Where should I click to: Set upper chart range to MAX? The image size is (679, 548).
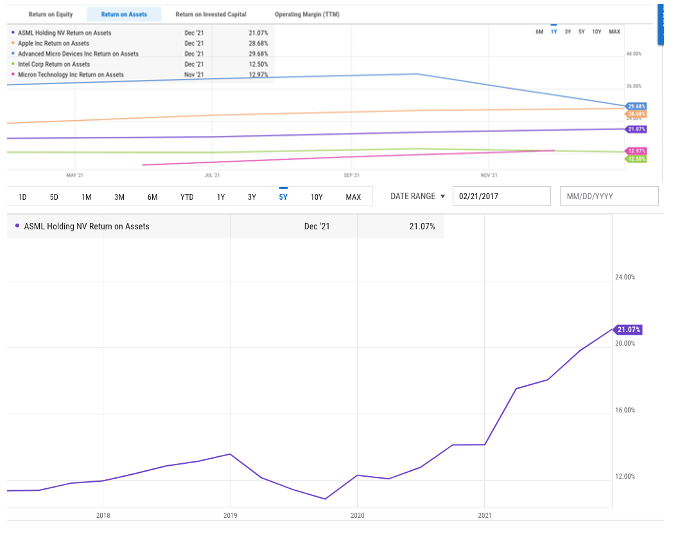click(614, 32)
